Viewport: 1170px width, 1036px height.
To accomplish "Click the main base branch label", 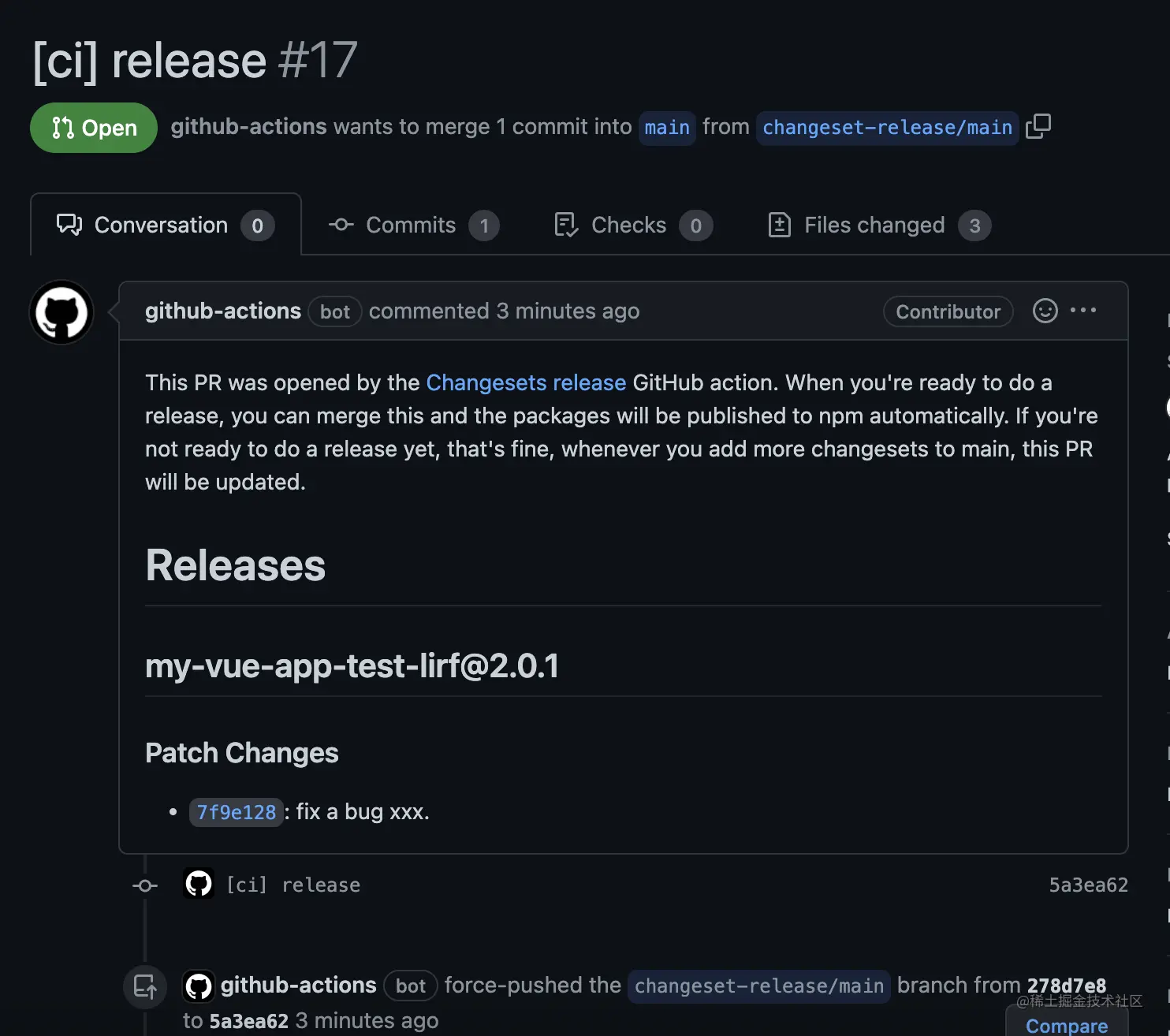I will point(667,128).
